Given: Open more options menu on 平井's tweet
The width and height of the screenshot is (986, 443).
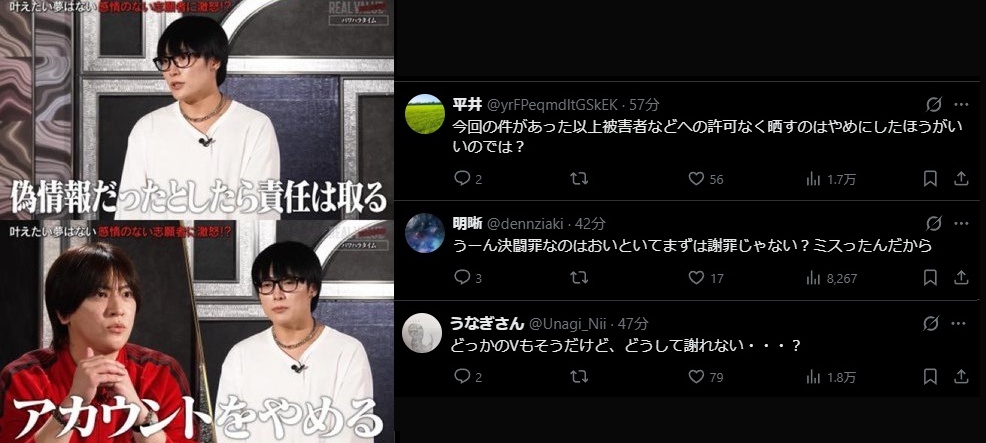Looking at the screenshot, I should point(961,104).
